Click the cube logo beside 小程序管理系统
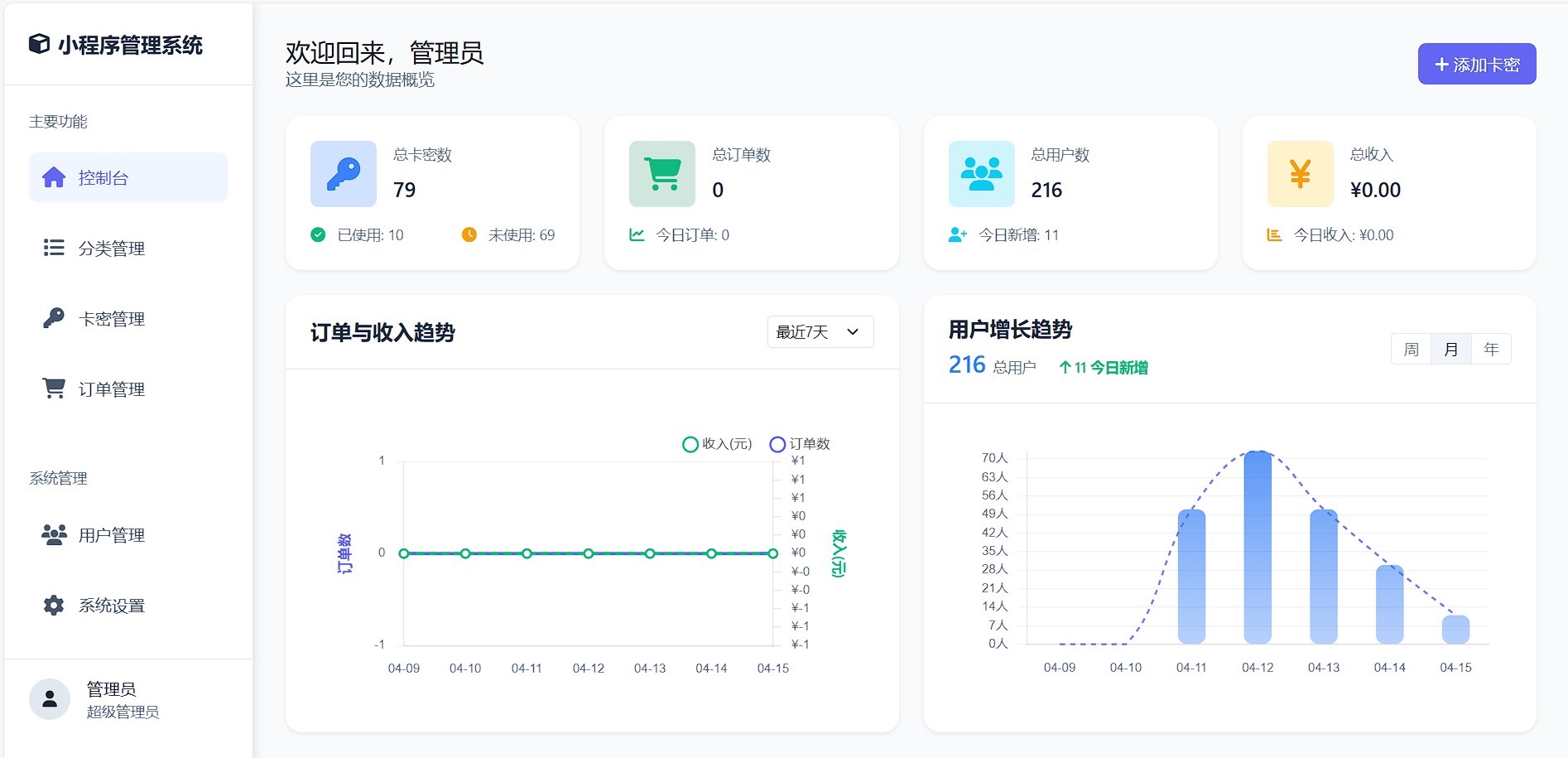 [x=39, y=44]
